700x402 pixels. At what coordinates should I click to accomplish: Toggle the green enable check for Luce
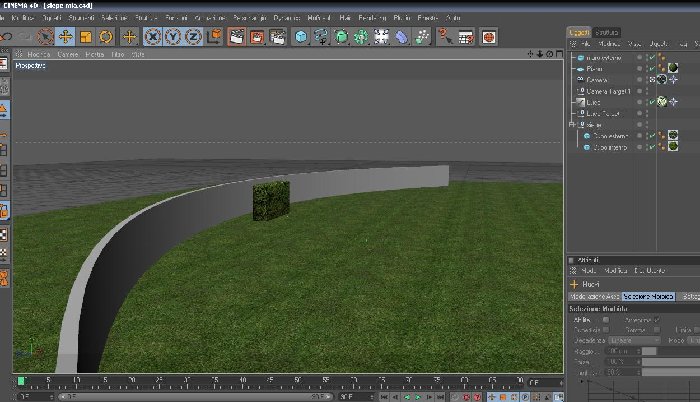652,102
